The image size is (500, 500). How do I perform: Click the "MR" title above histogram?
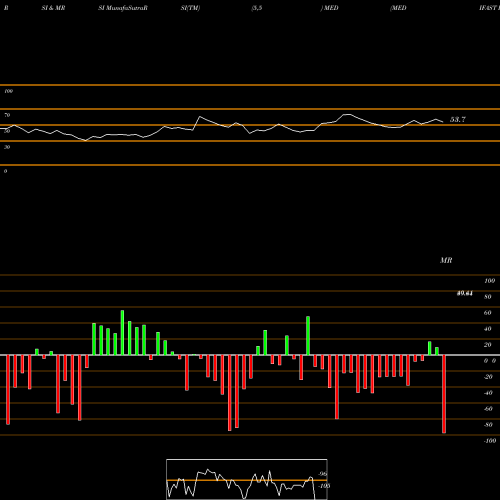pyautogui.click(x=446, y=260)
